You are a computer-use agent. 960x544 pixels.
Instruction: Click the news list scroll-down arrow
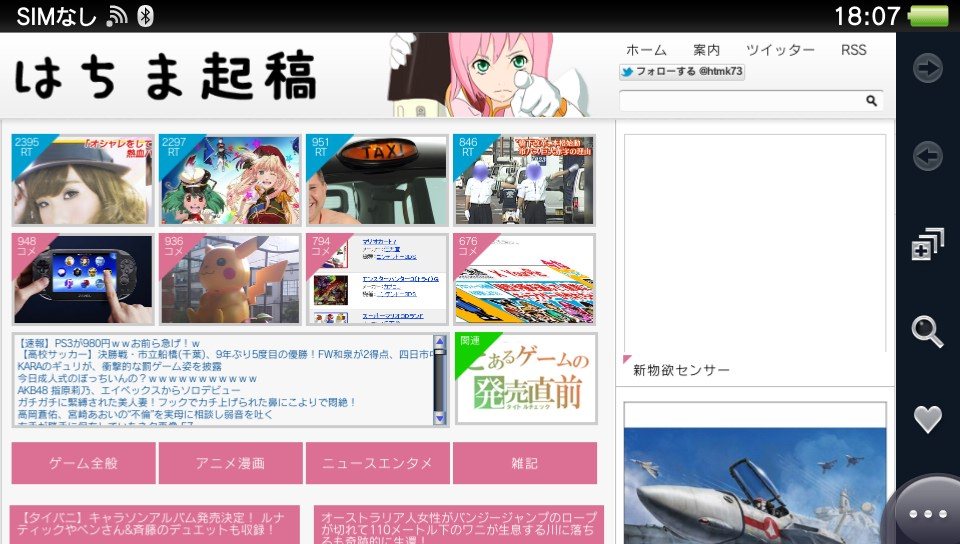point(440,418)
